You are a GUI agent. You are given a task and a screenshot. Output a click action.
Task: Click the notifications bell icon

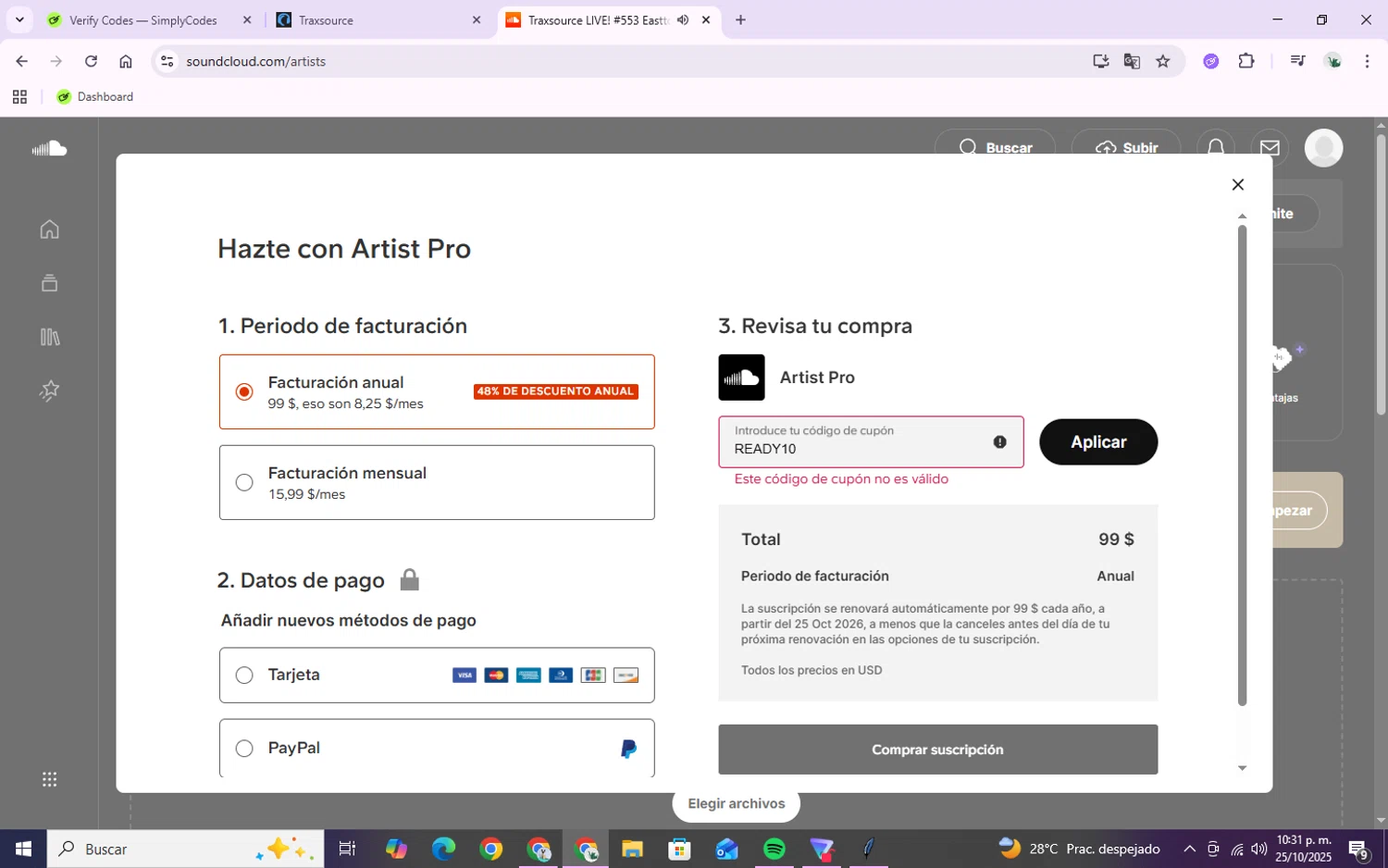pyautogui.click(x=1216, y=147)
